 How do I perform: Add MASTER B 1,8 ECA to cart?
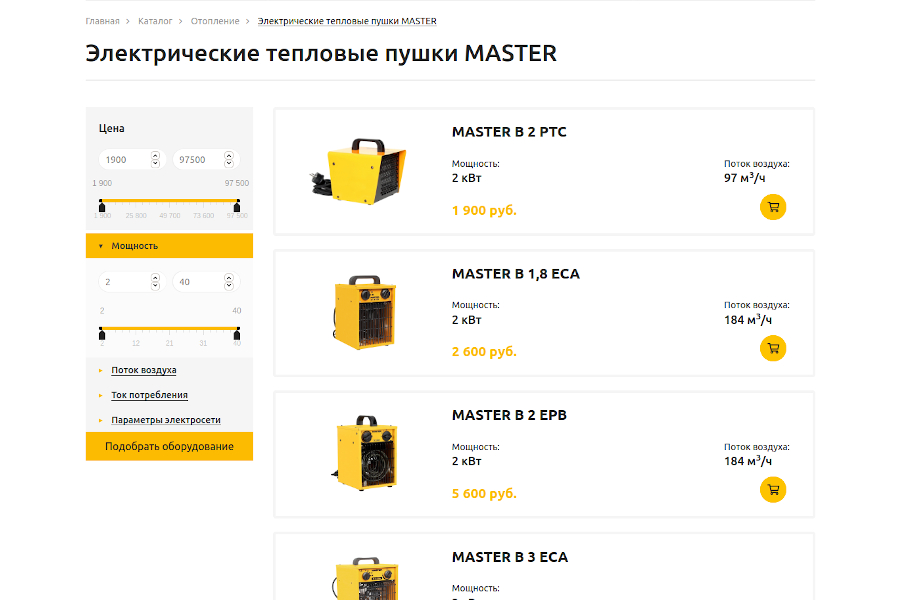tap(772, 348)
